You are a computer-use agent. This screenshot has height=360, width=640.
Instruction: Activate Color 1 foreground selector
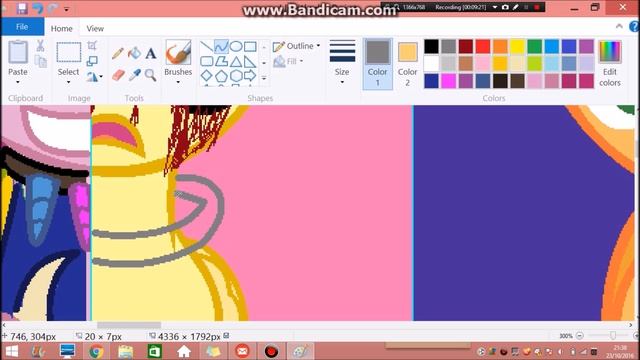378,64
